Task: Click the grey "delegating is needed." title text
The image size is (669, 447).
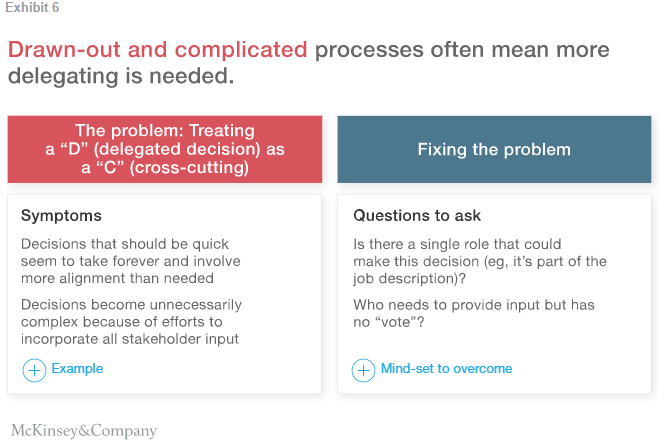Action: 122,76
